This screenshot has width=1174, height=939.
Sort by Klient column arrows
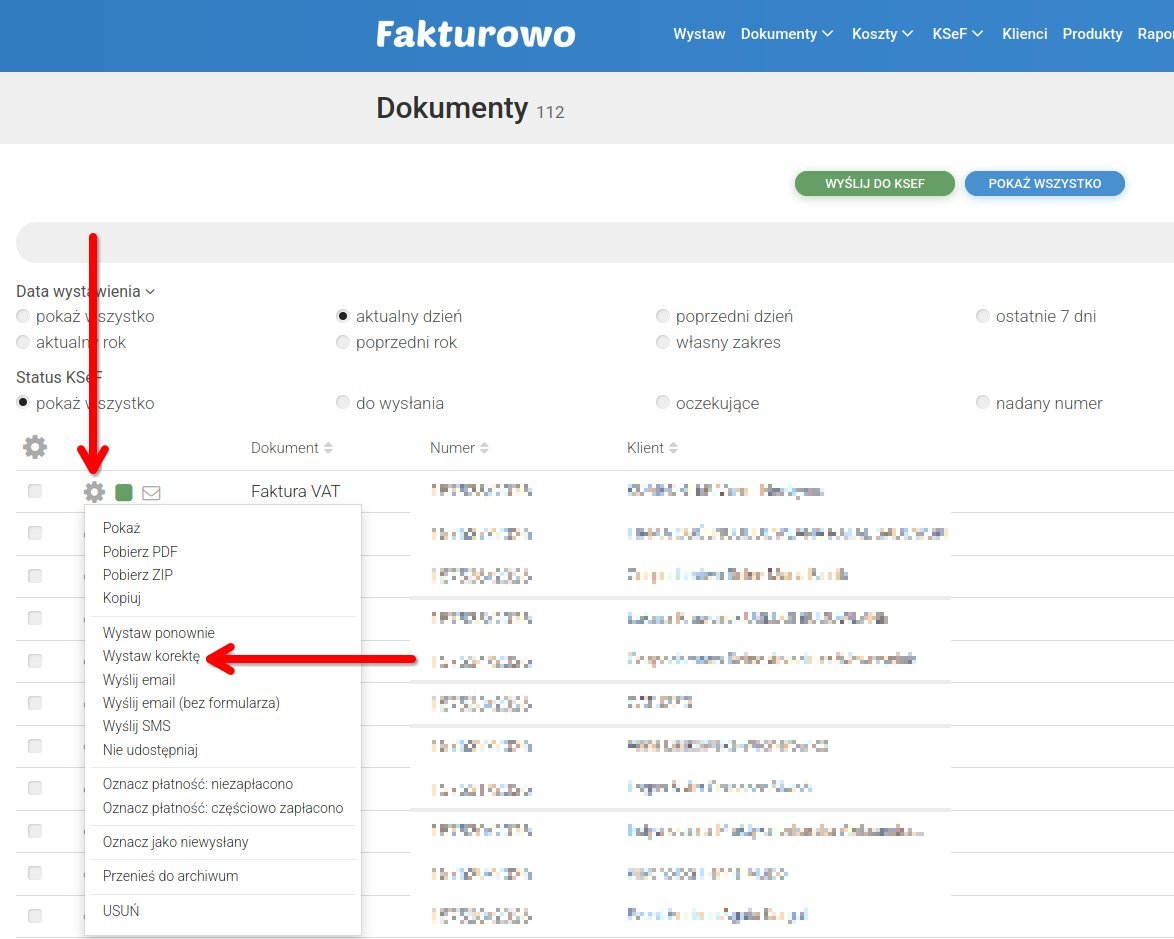tap(673, 448)
